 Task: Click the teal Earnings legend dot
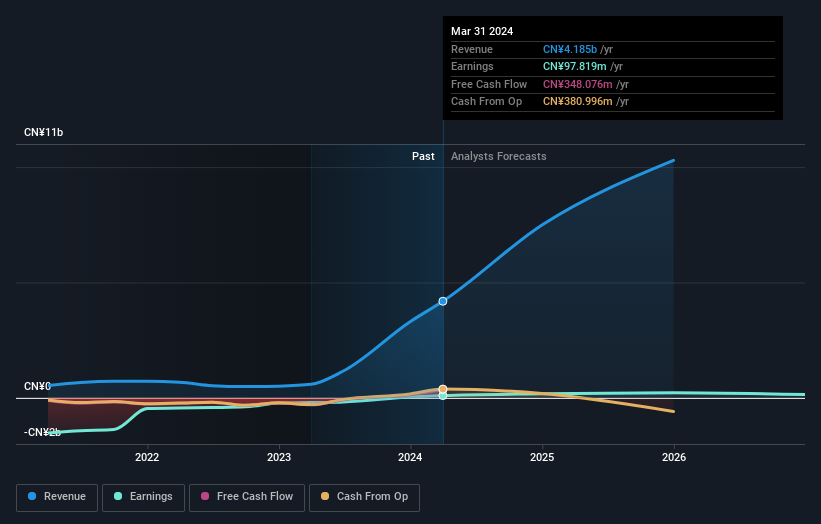[x=118, y=496]
